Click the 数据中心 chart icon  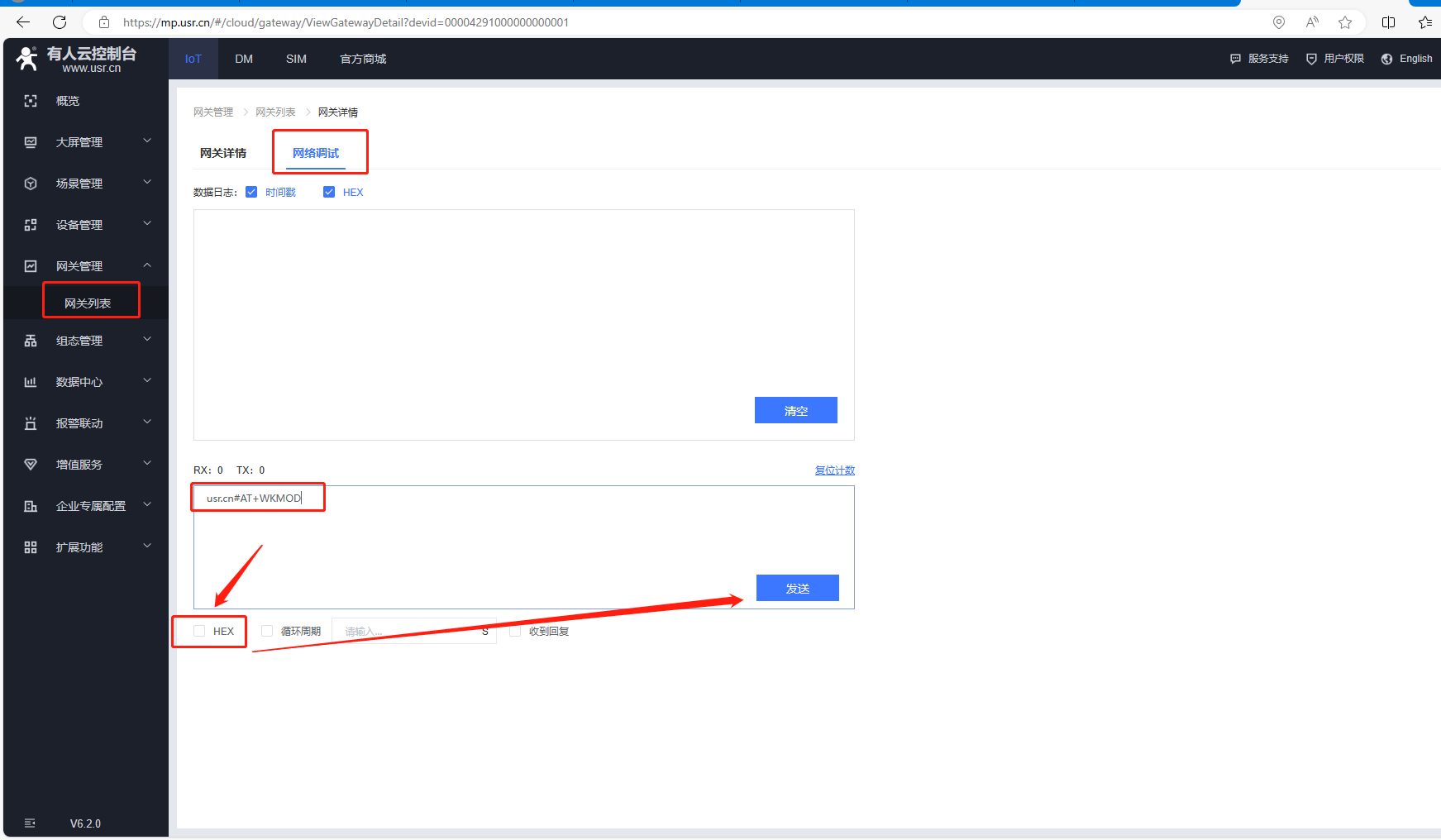pos(31,382)
